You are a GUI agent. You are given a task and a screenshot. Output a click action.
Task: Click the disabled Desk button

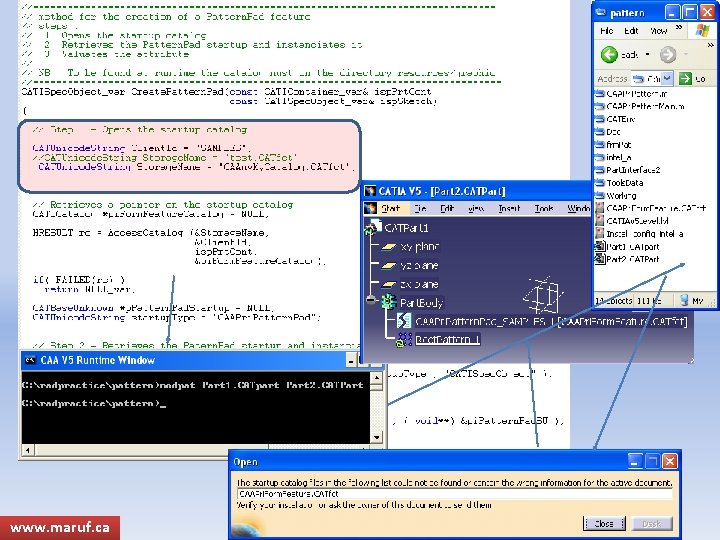point(652,523)
